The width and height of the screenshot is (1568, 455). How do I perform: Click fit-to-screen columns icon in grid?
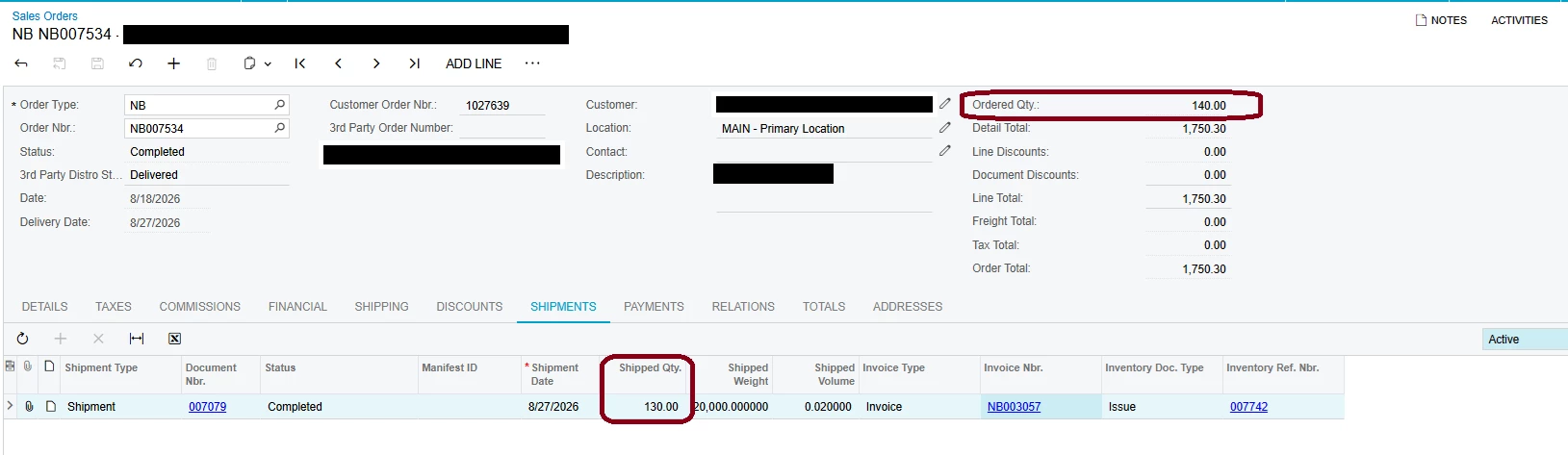tap(137, 339)
